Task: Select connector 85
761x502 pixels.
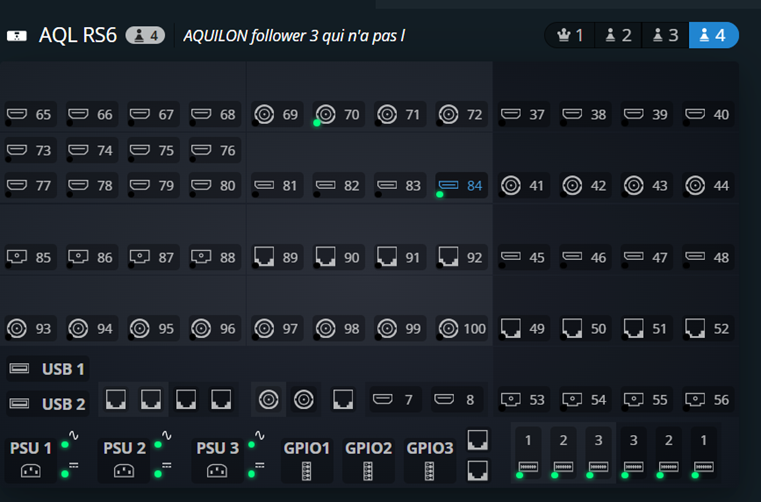Action: (x=30, y=257)
